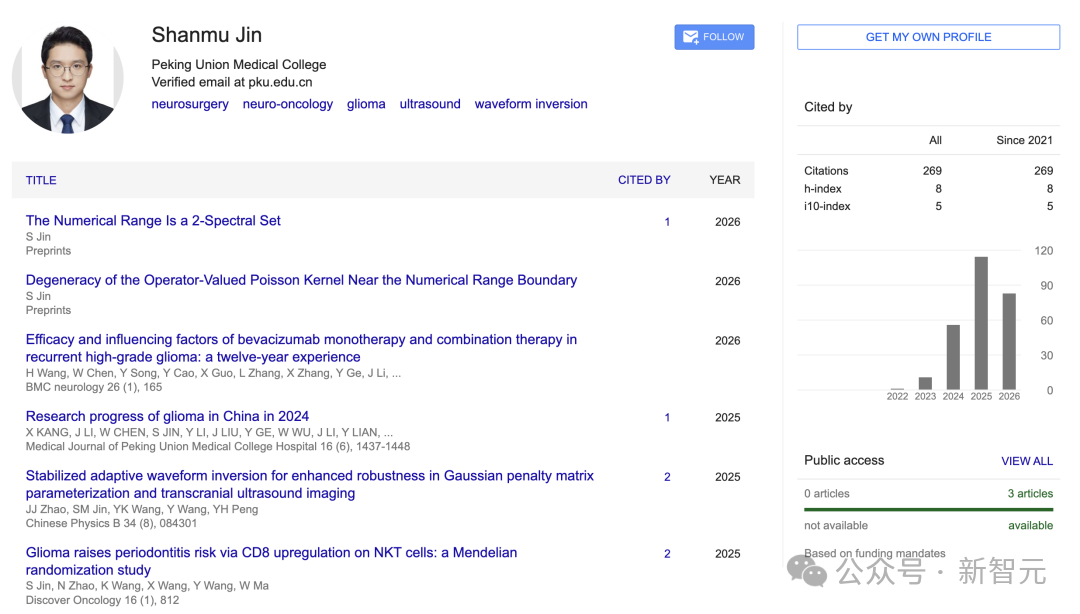The image size is (1080, 614).
Task: Click the 2026 citations bar in chart
Action: (x=1009, y=342)
